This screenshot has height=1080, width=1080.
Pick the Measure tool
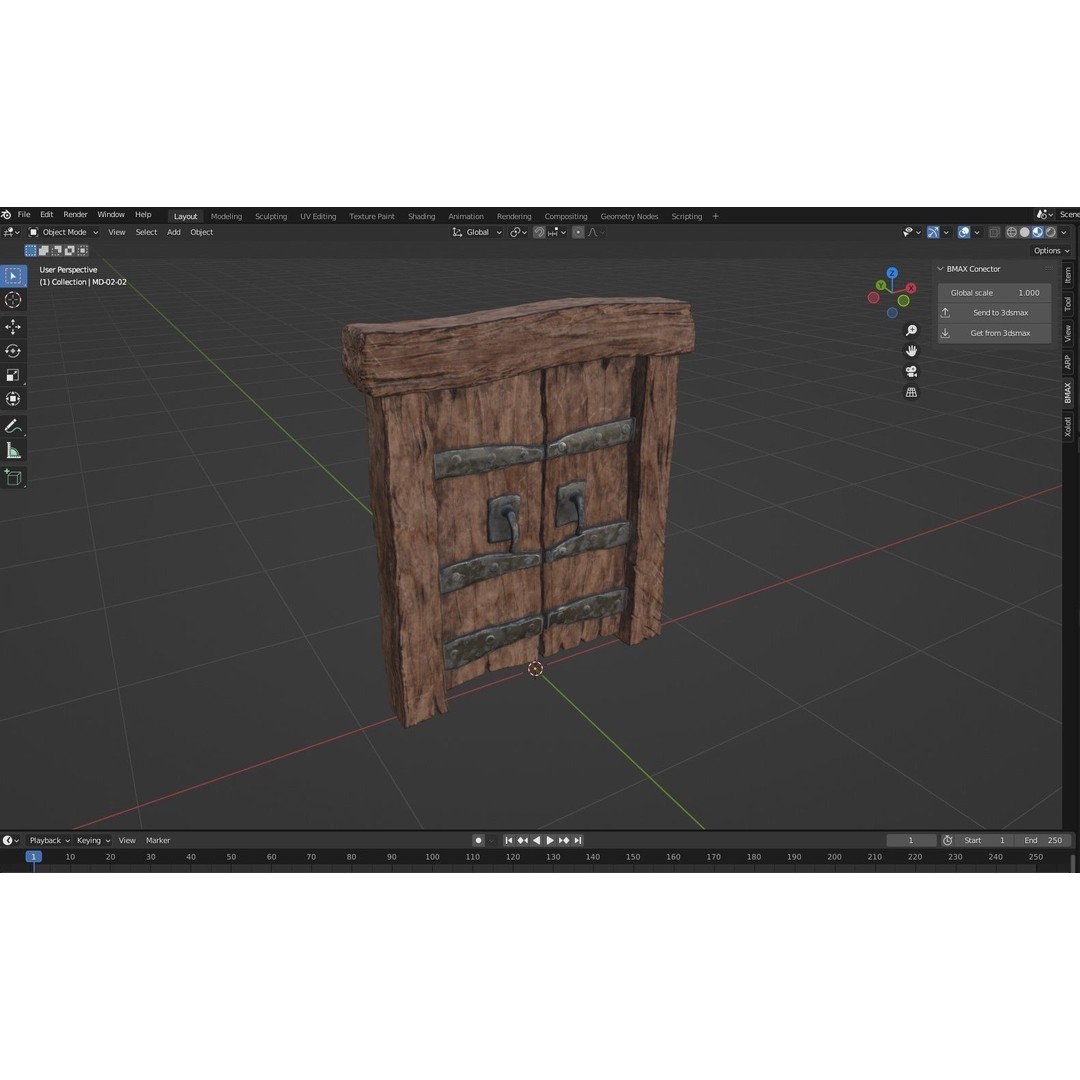13,450
